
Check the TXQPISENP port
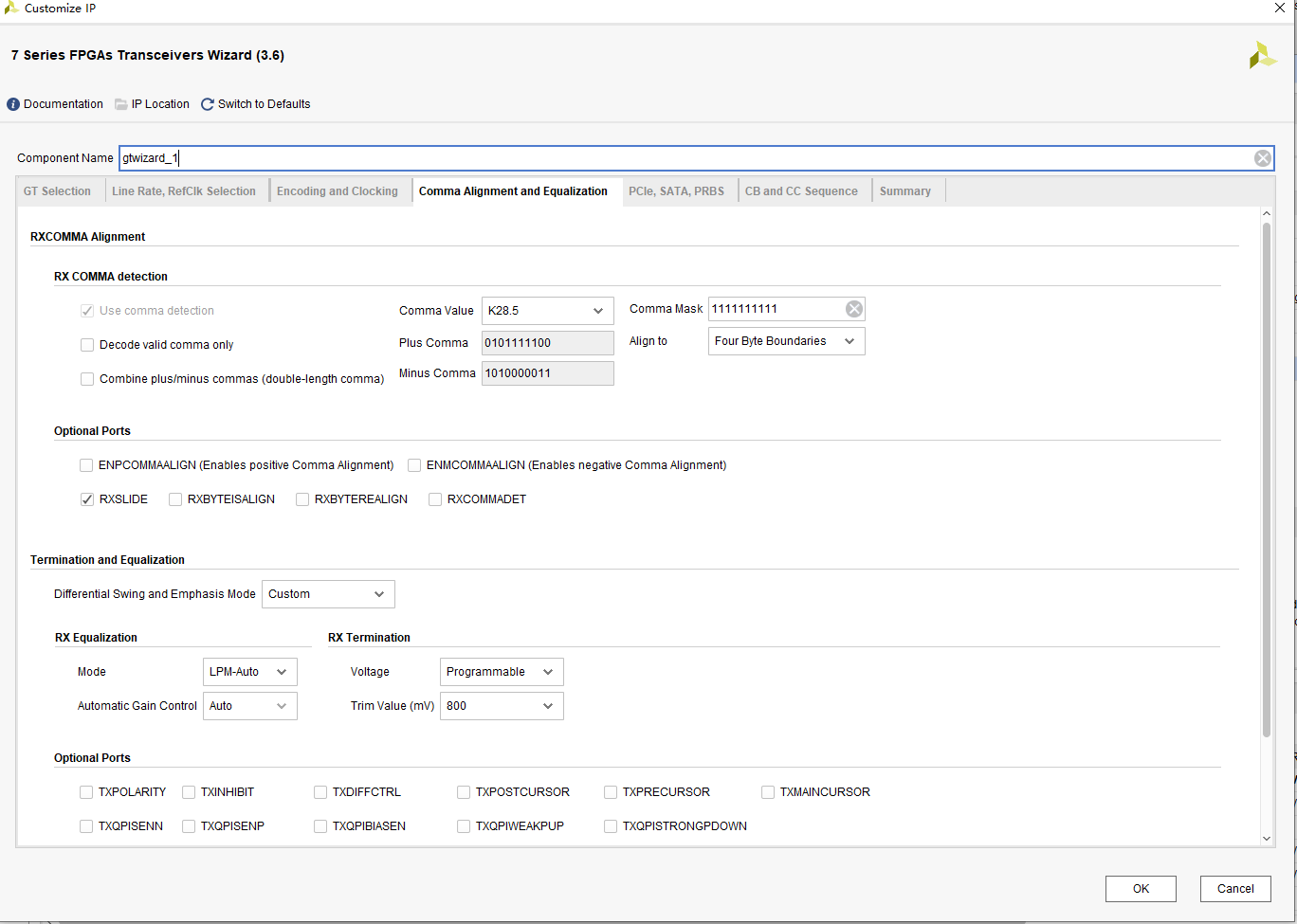[189, 826]
